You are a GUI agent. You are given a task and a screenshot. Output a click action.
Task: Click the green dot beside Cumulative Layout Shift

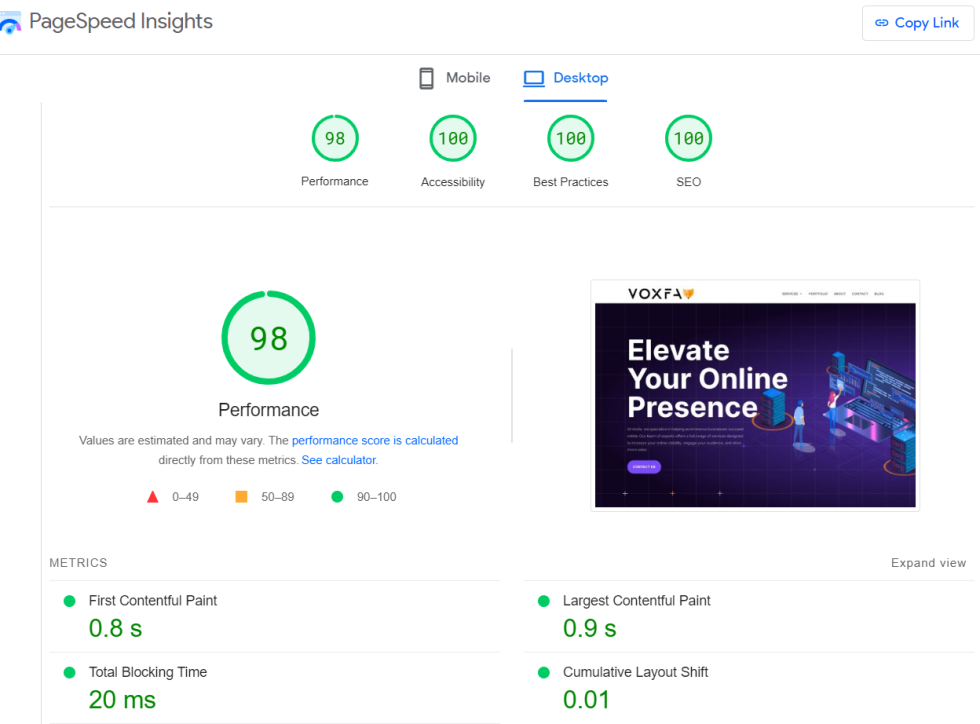click(542, 672)
